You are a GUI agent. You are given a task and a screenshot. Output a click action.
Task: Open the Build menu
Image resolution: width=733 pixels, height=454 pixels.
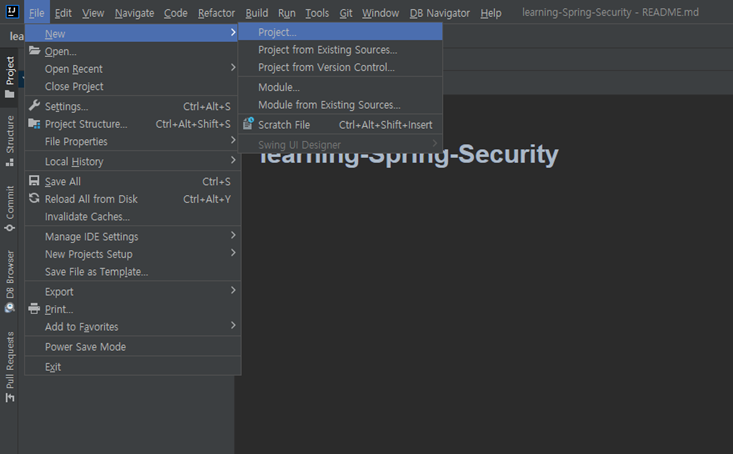(x=257, y=13)
